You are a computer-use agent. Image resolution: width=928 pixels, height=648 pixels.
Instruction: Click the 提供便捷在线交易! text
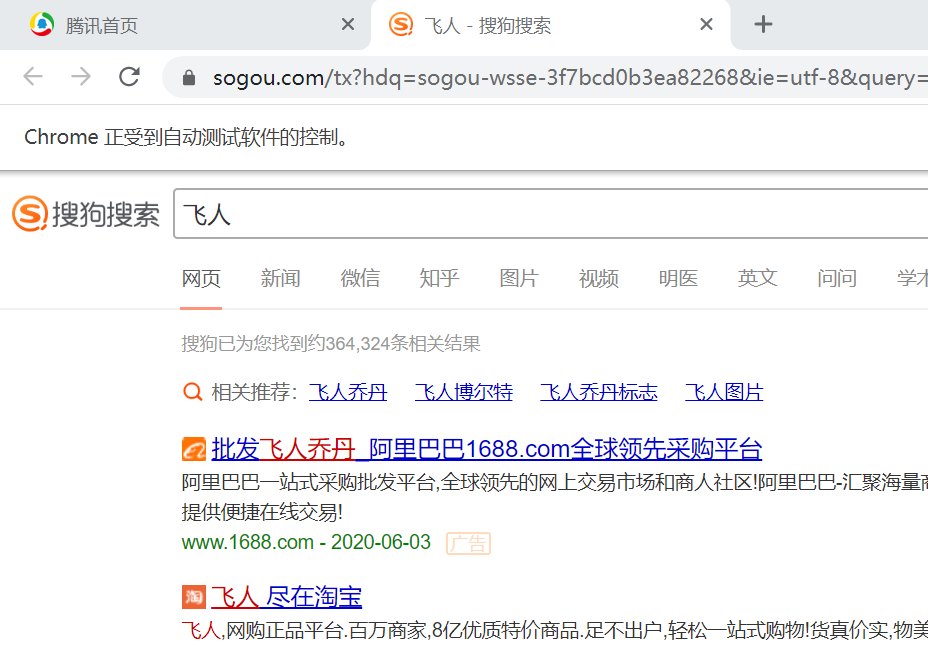[x=262, y=512]
